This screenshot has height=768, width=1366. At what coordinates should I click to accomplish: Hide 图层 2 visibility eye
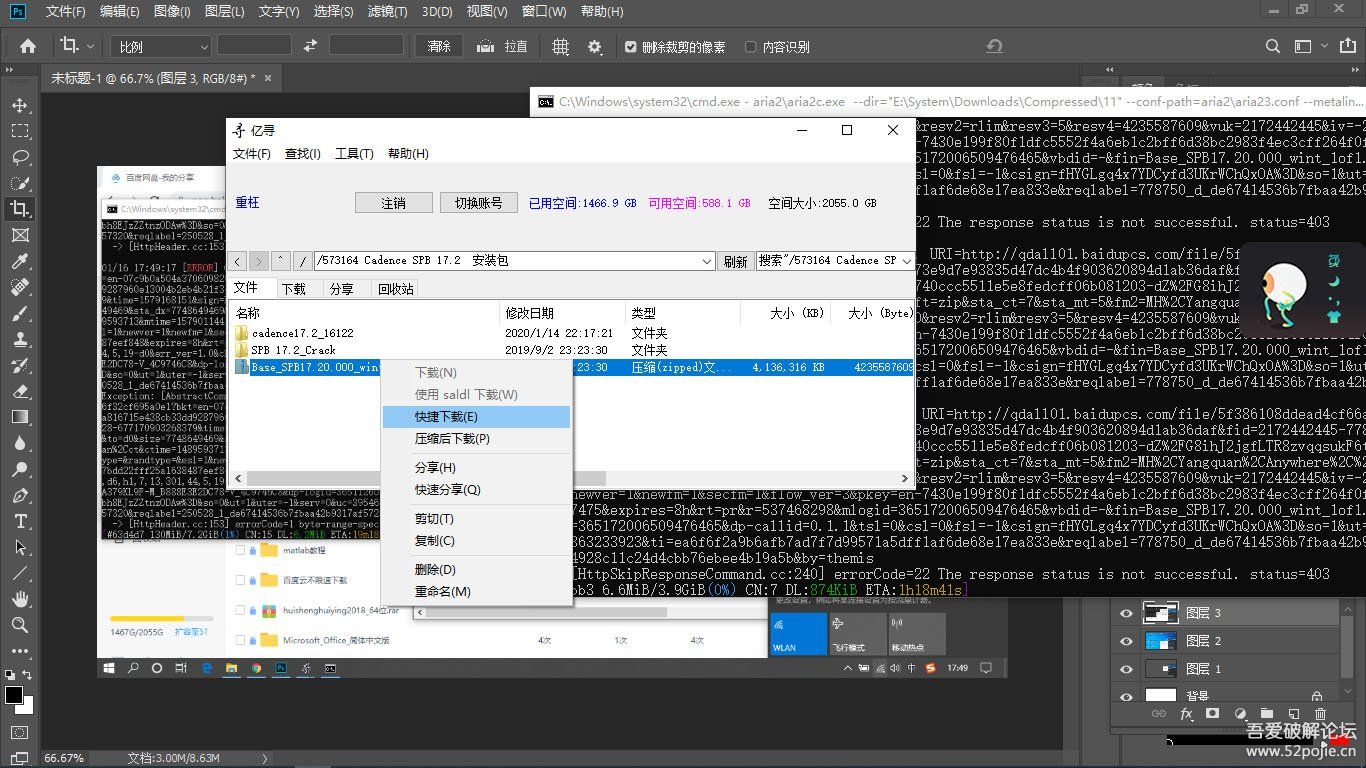click(1127, 641)
